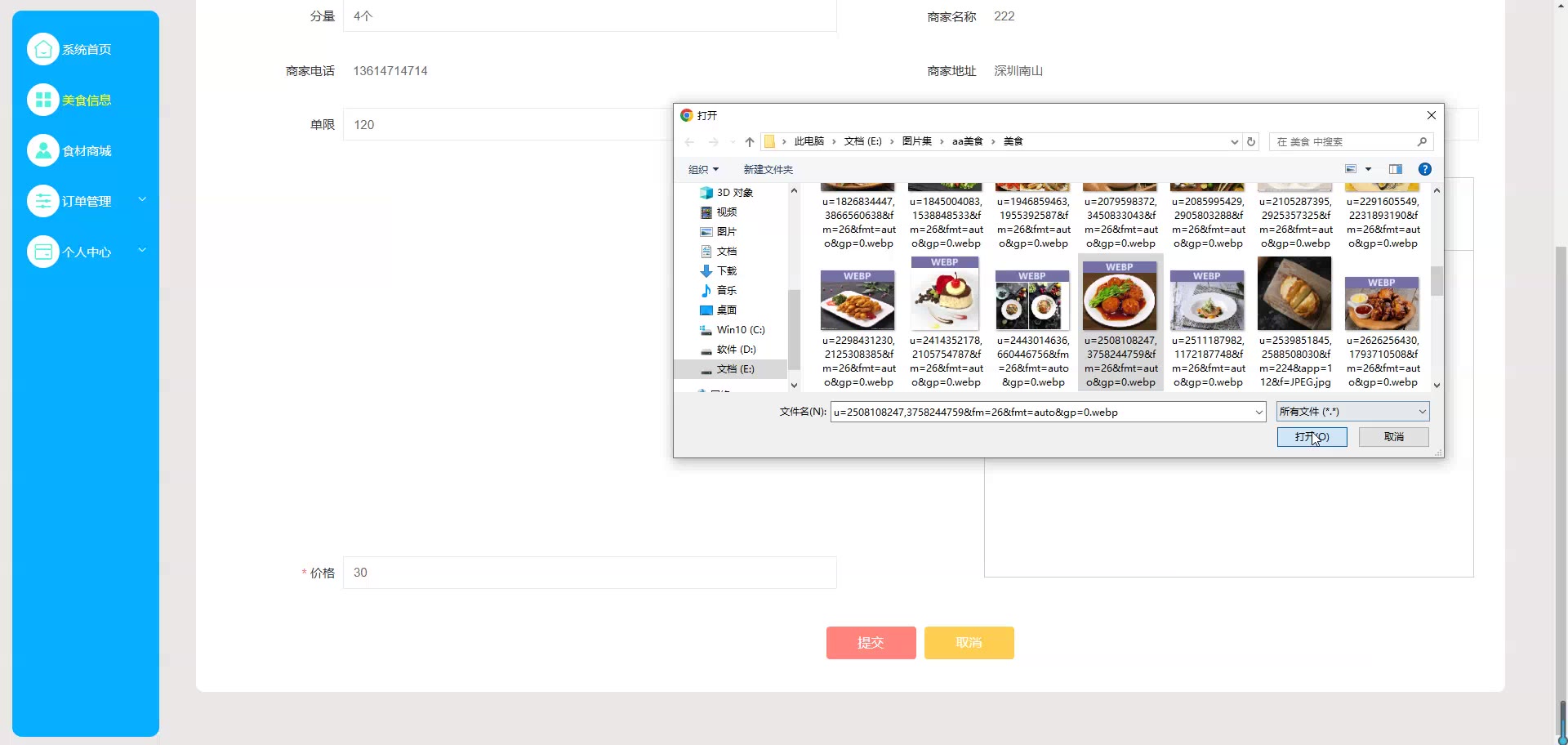Go up one folder level in dialog

click(750, 142)
